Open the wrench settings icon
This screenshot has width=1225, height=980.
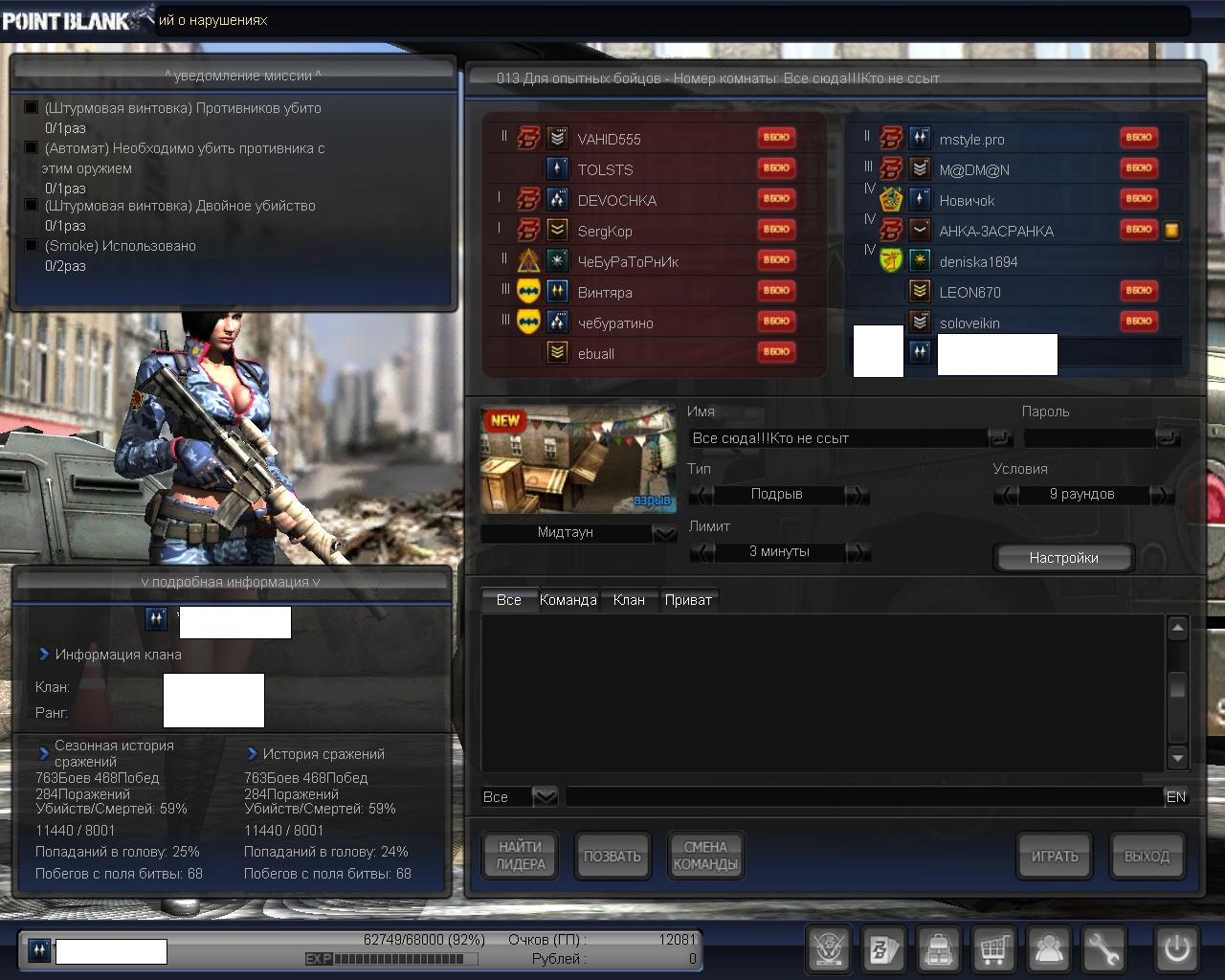coord(1103,949)
